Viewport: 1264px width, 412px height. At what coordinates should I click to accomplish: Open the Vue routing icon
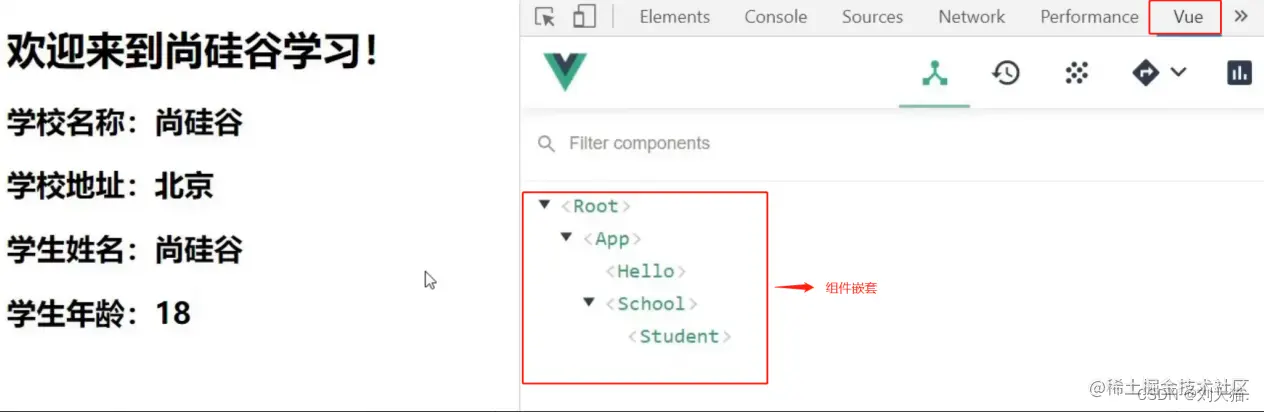pyautogui.click(x=1146, y=73)
